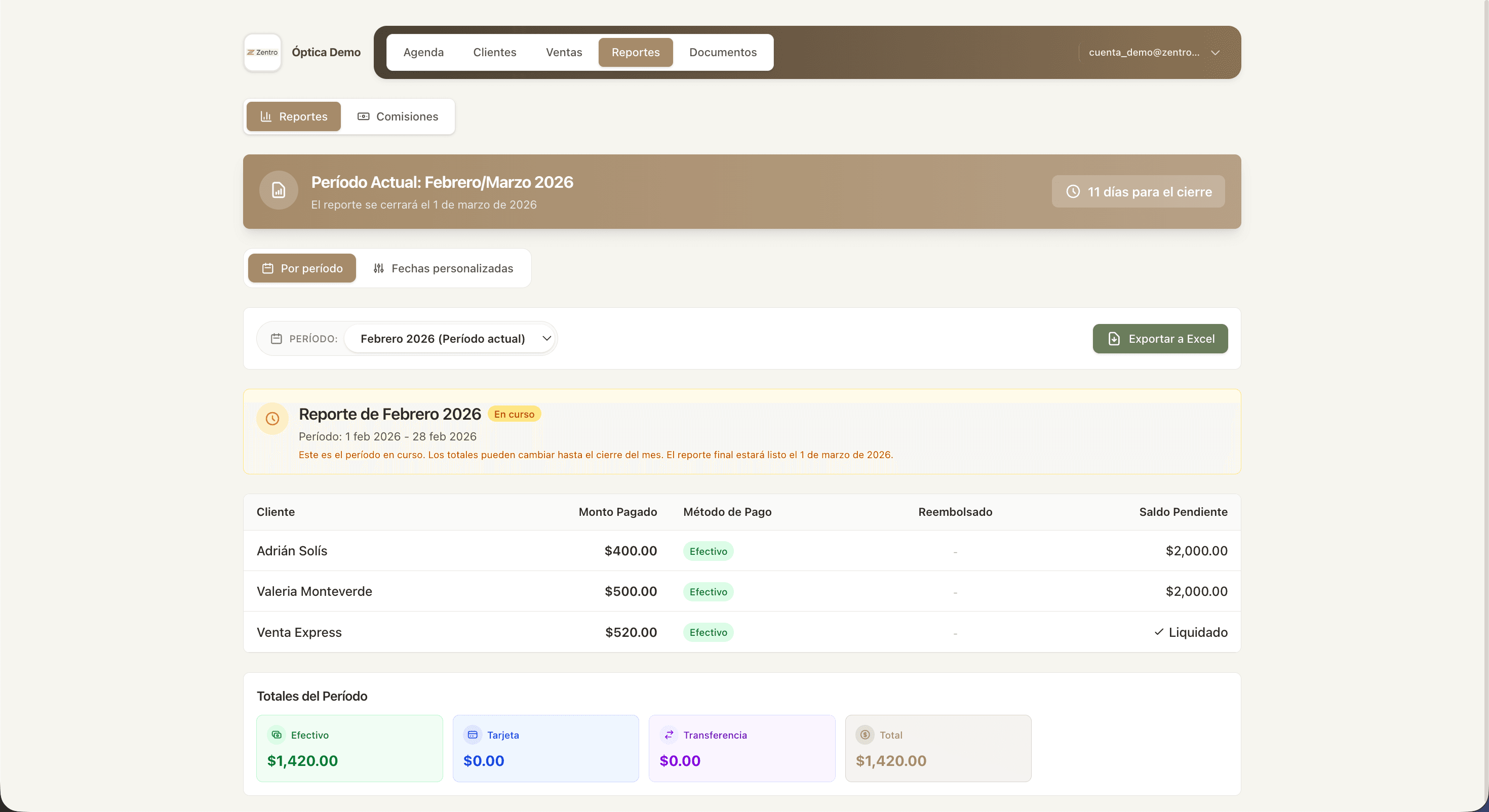The height and width of the screenshot is (812, 1489).
Task: Click the Zentro logo icon
Action: click(262, 53)
